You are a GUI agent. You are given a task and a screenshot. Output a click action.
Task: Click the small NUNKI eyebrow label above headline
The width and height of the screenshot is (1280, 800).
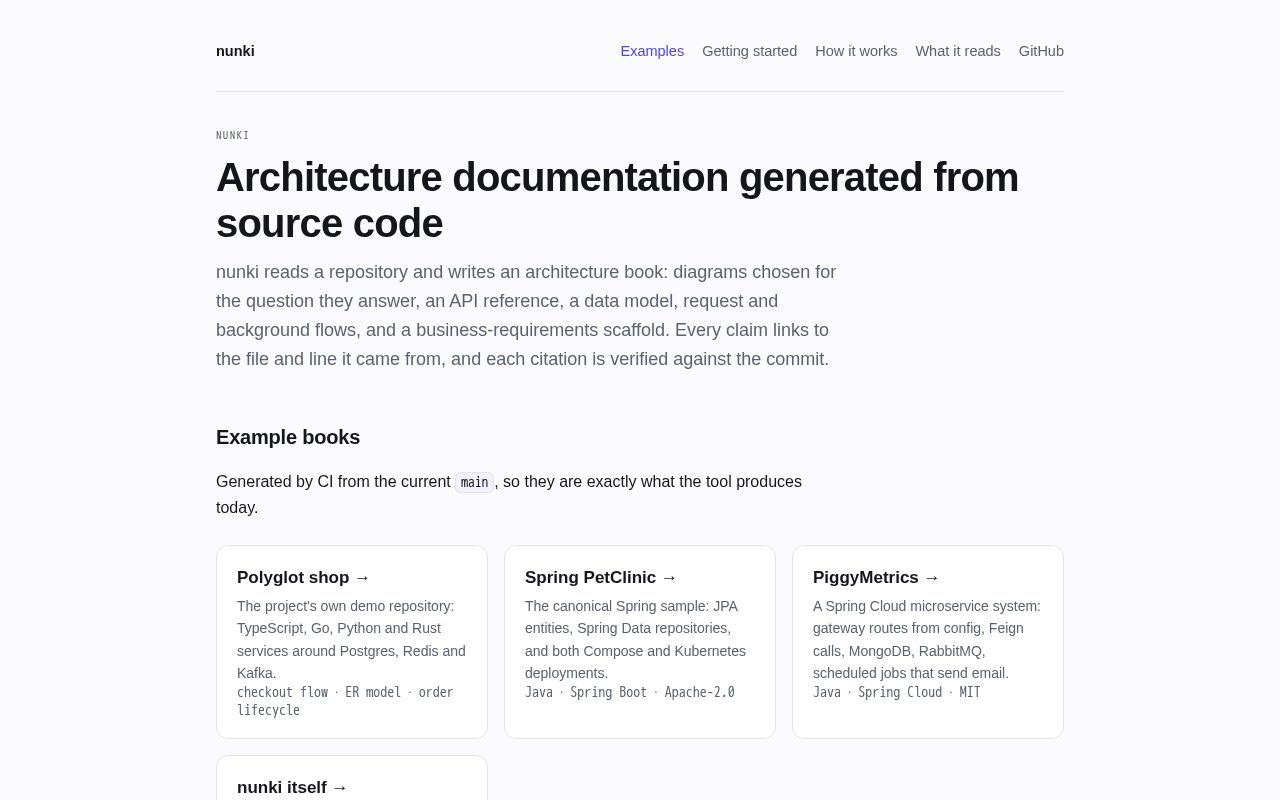(232, 136)
